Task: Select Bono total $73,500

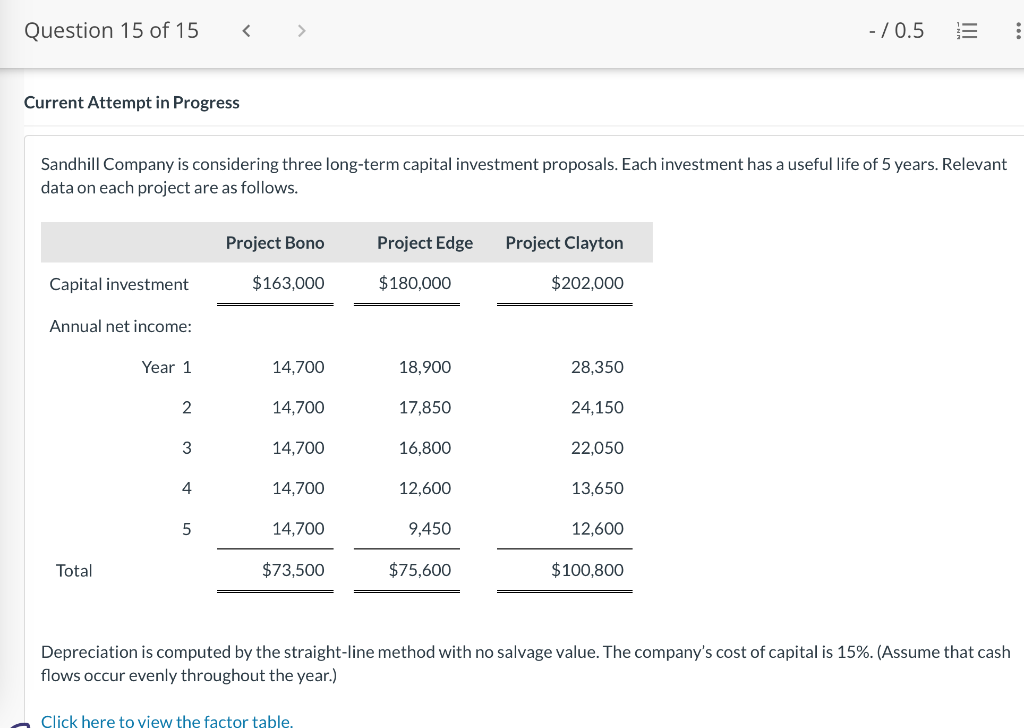Action: pos(293,570)
